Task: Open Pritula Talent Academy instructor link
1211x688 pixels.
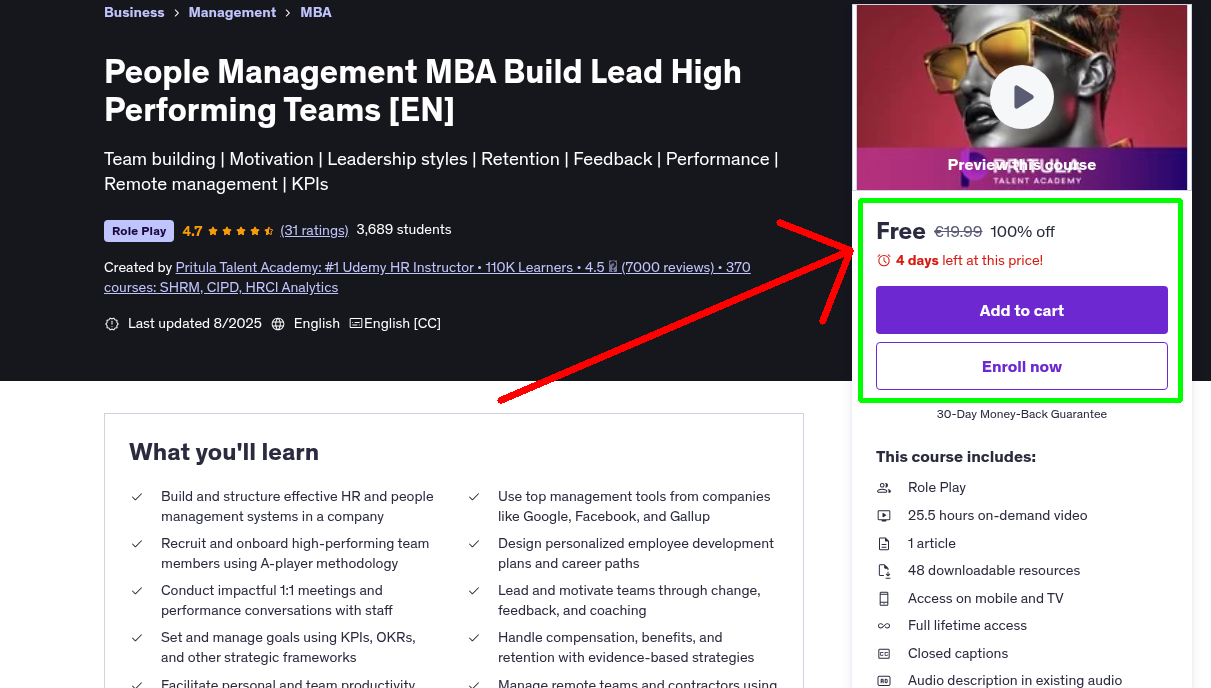Action: point(427,277)
